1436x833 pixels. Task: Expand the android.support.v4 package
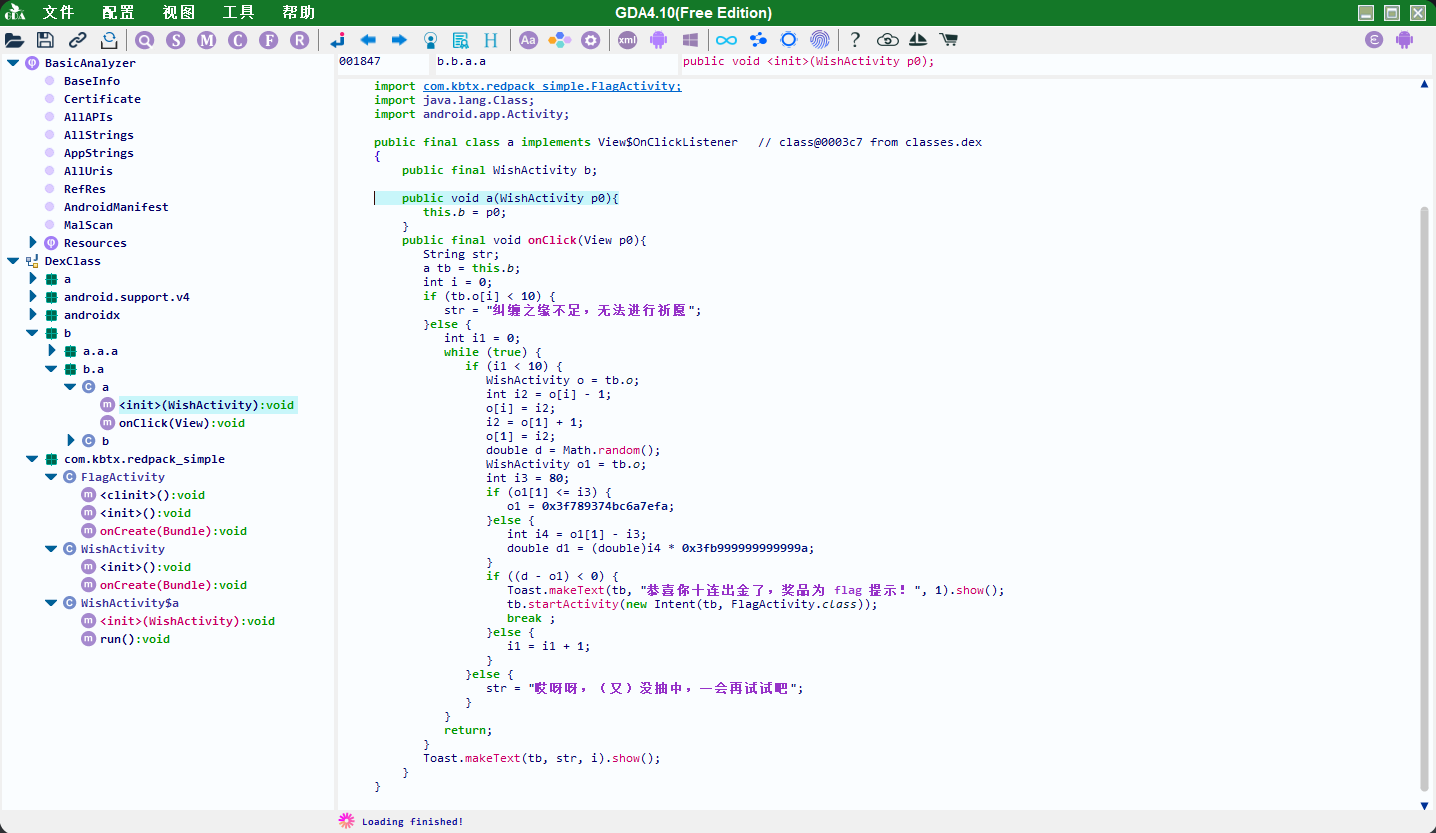click(32, 296)
